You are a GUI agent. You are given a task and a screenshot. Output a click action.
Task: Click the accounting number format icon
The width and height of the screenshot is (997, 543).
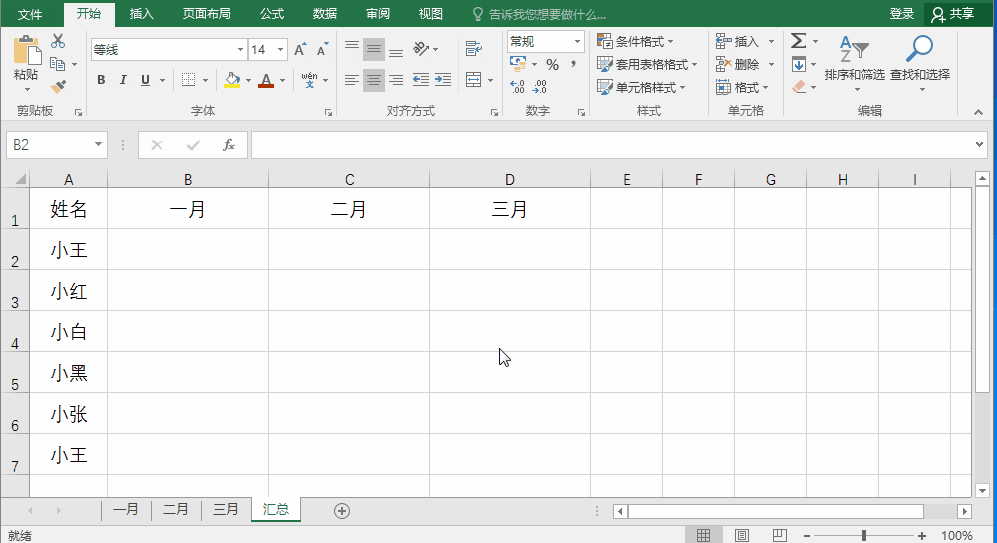pyautogui.click(x=518, y=64)
